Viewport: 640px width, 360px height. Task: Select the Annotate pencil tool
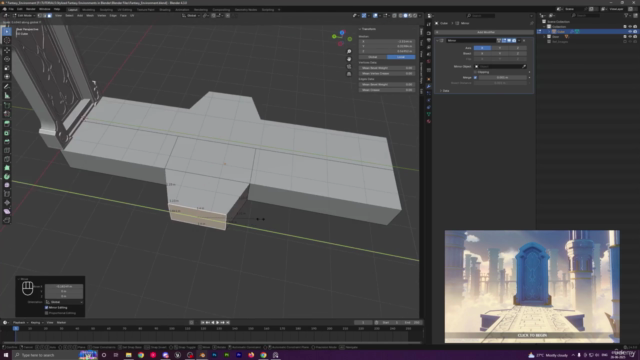[x=7, y=87]
